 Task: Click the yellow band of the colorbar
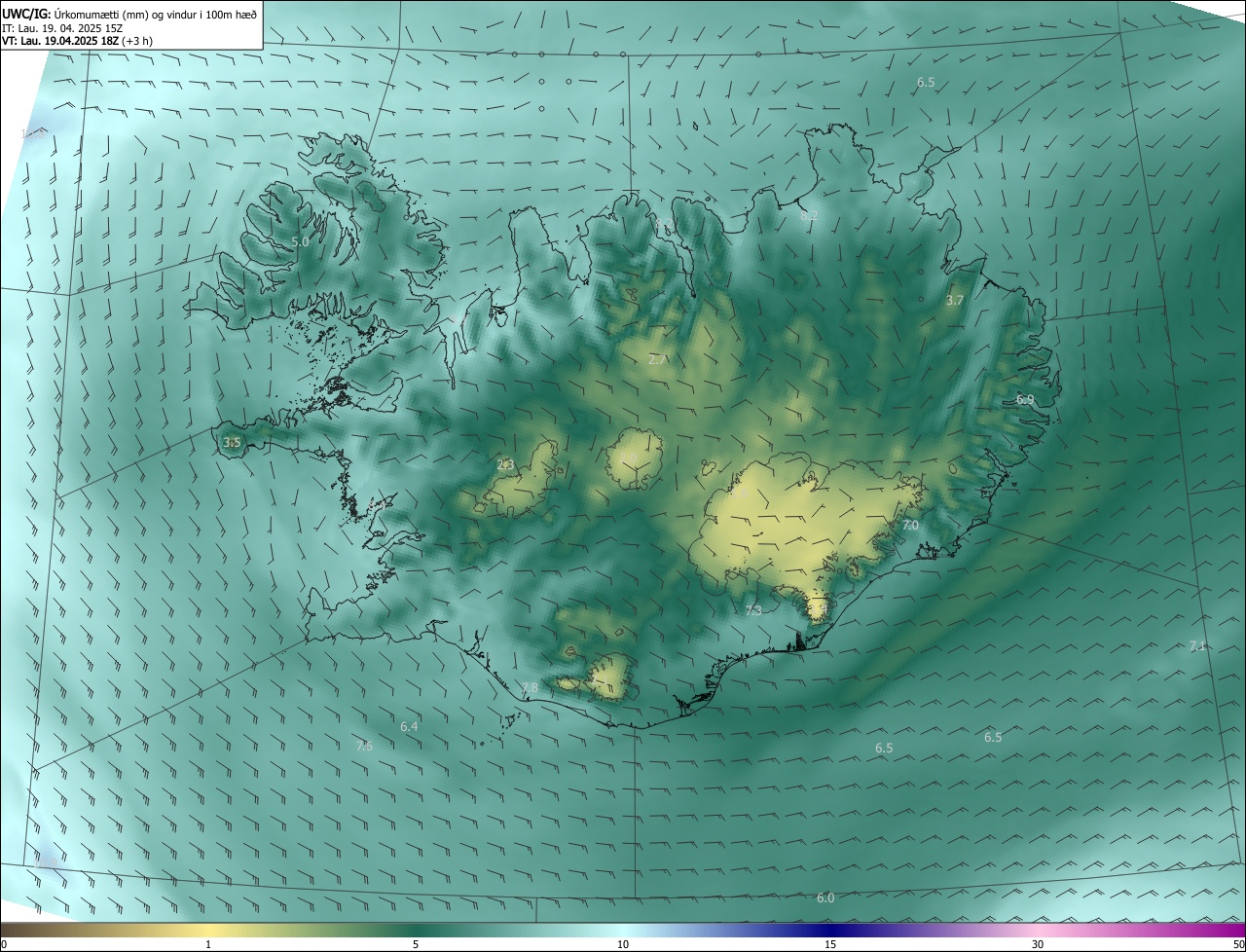(x=208, y=931)
